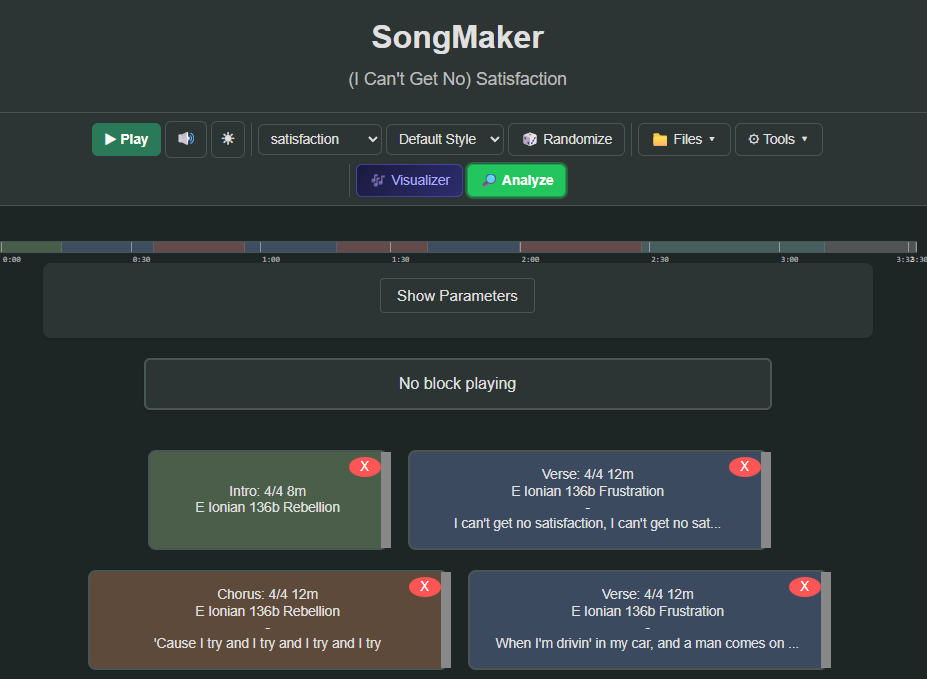
Task: Toggle the speaker volume icon
Action: tap(186, 139)
